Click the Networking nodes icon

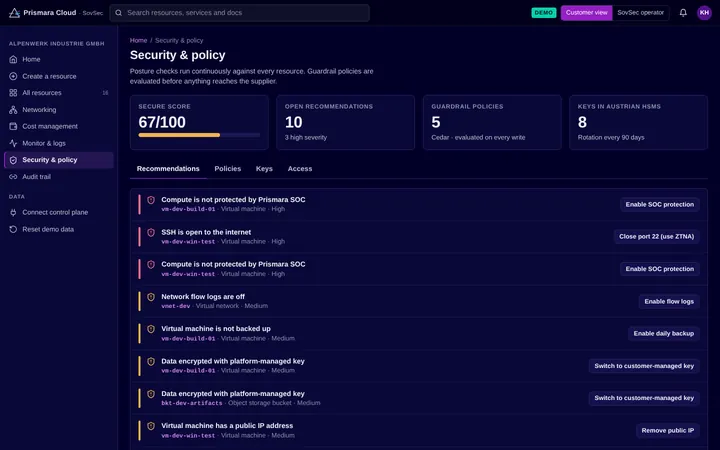point(13,110)
